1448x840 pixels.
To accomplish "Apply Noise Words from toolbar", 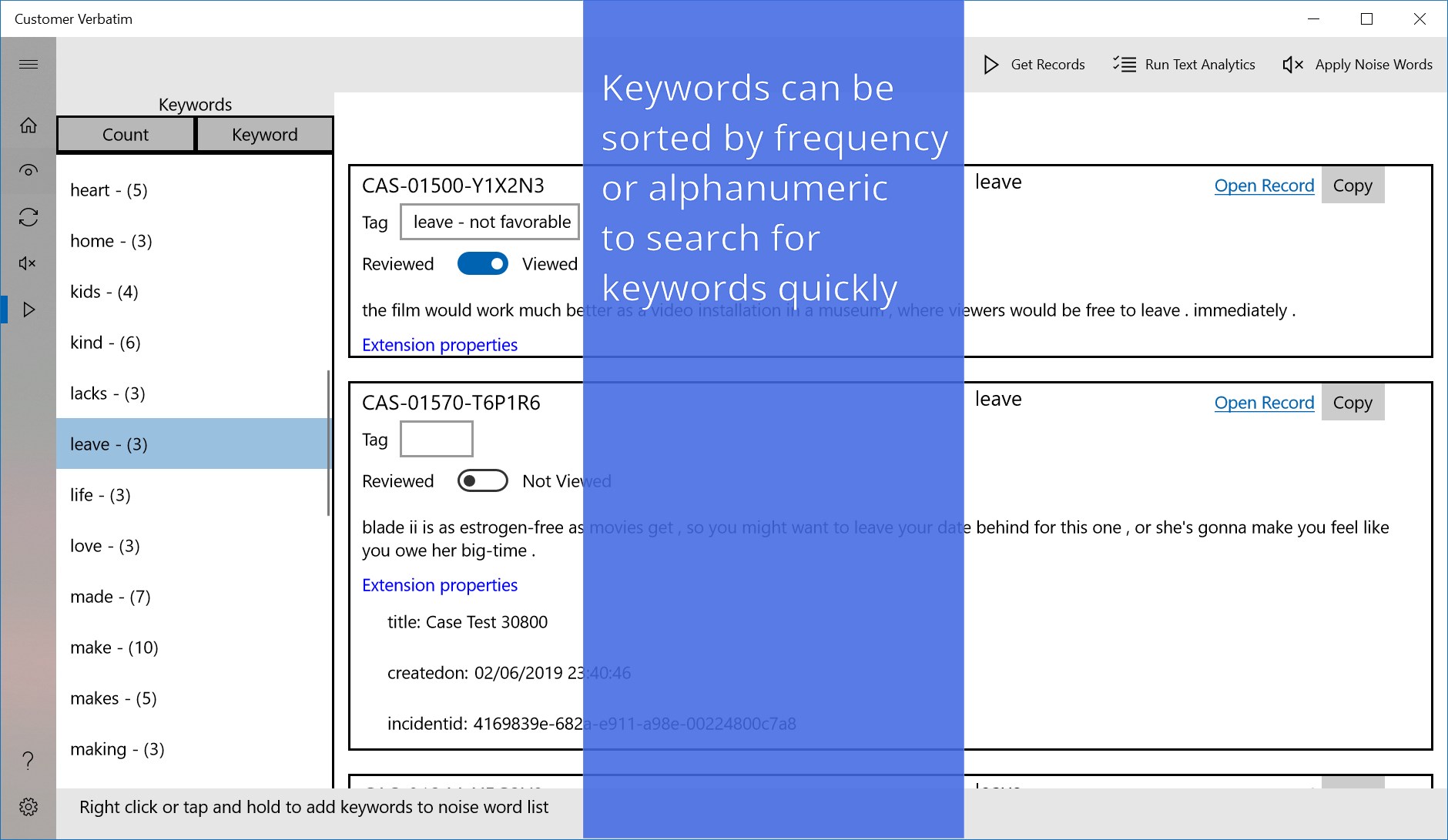I will [1357, 65].
